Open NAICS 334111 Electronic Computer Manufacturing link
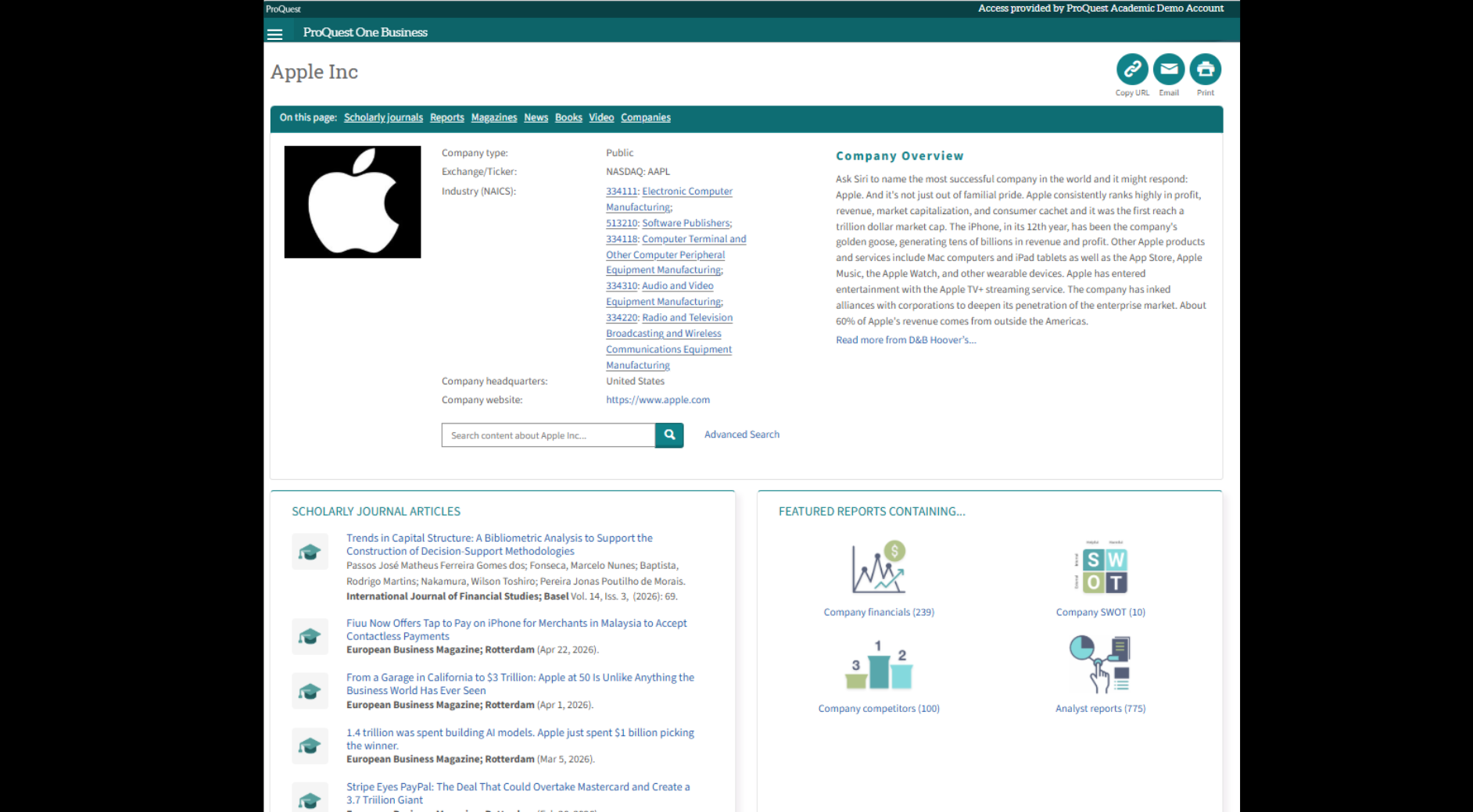The image size is (1473, 812). coord(669,199)
